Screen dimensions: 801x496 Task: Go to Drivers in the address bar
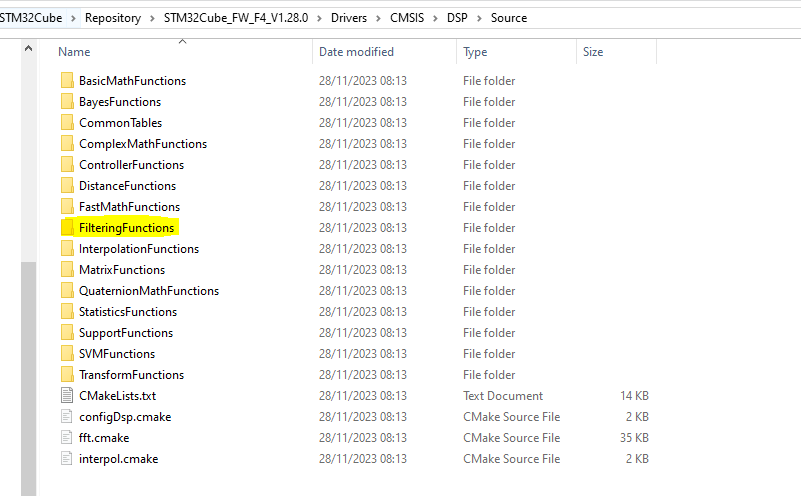[349, 18]
